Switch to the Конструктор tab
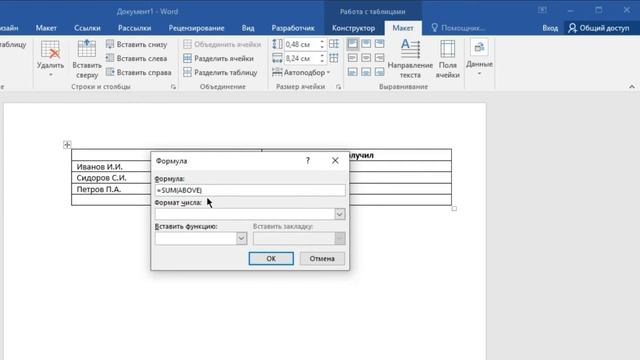Image resolution: width=640 pixels, height=360 pixels. [x=353, y=28]
